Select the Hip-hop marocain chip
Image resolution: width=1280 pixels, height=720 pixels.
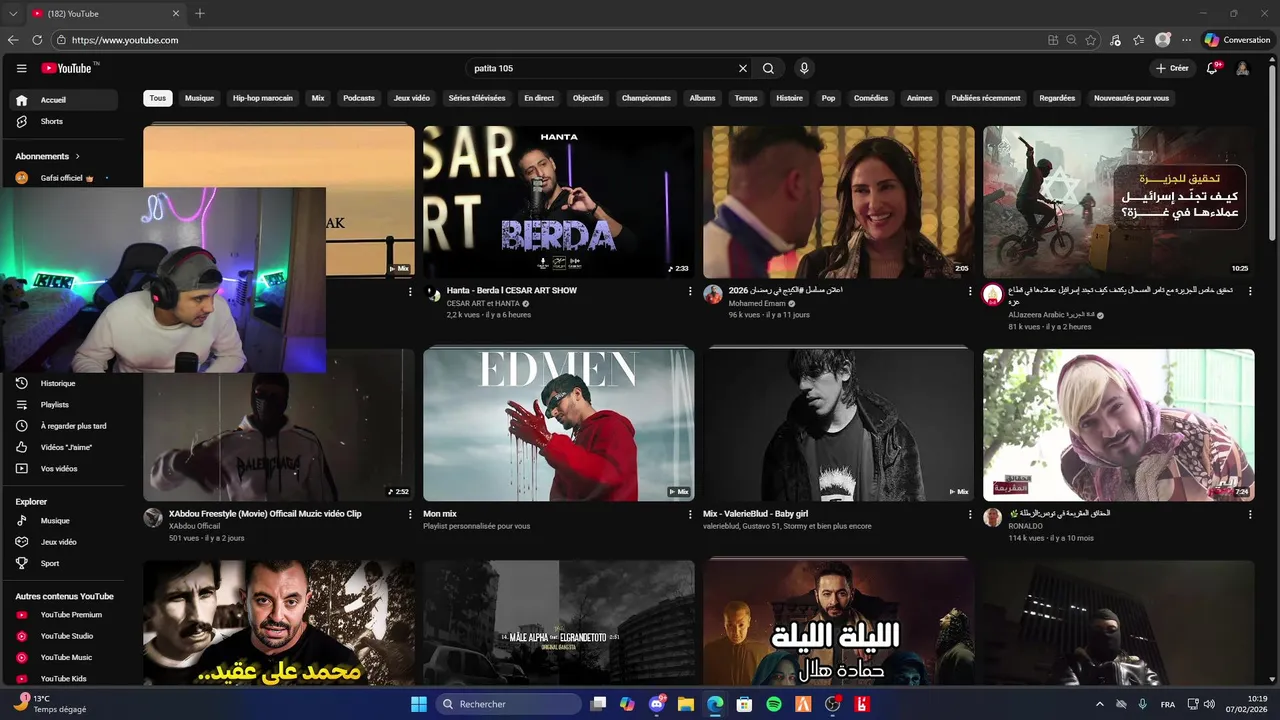263,98
